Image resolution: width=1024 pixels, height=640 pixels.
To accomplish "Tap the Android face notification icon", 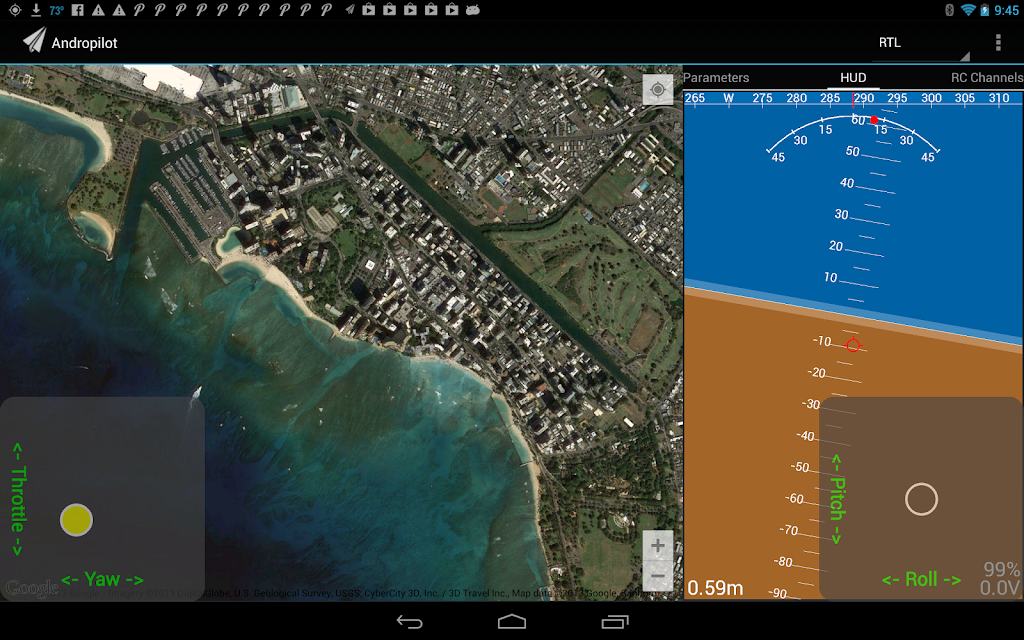I will pyautogui.click(x=473, y=10).
